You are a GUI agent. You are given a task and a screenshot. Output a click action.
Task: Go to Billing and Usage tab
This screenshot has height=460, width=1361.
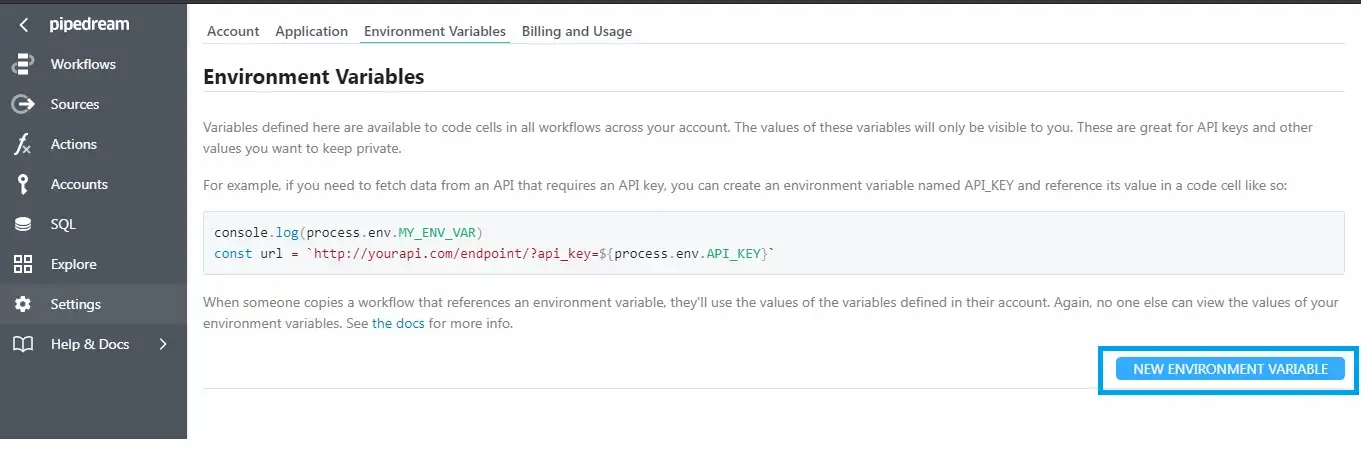577,31
